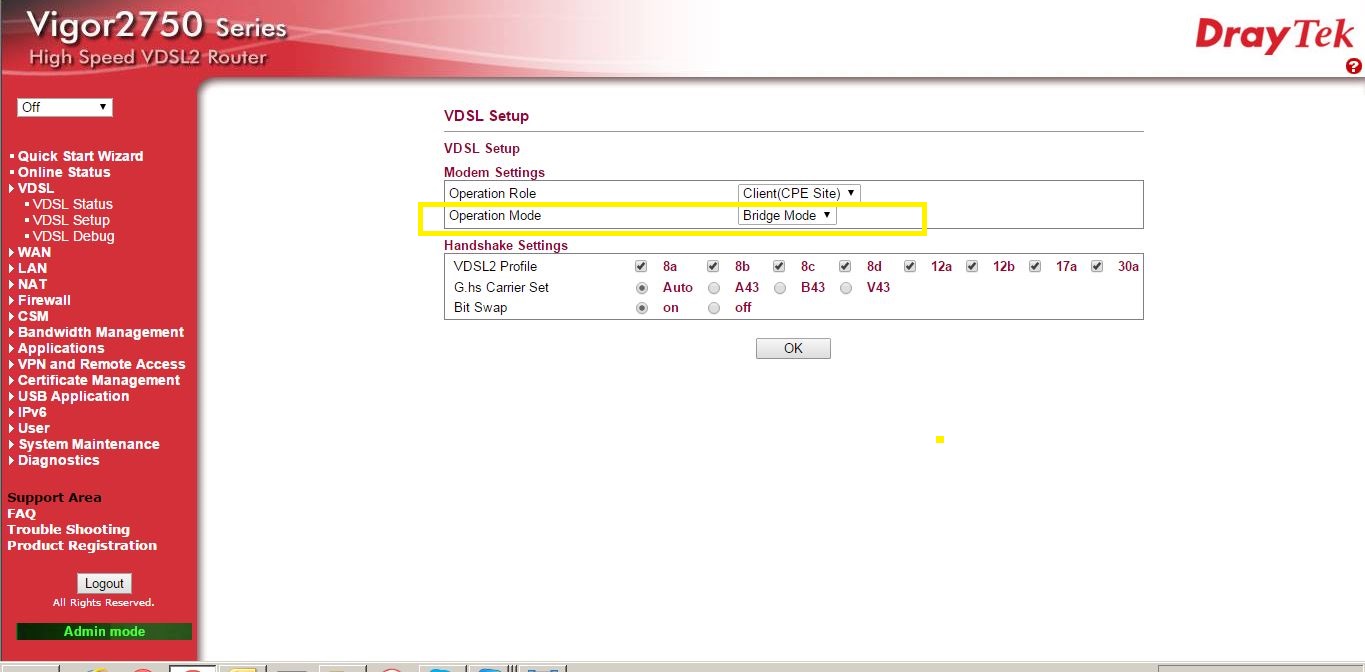Go to Online Status

point(64,172)
